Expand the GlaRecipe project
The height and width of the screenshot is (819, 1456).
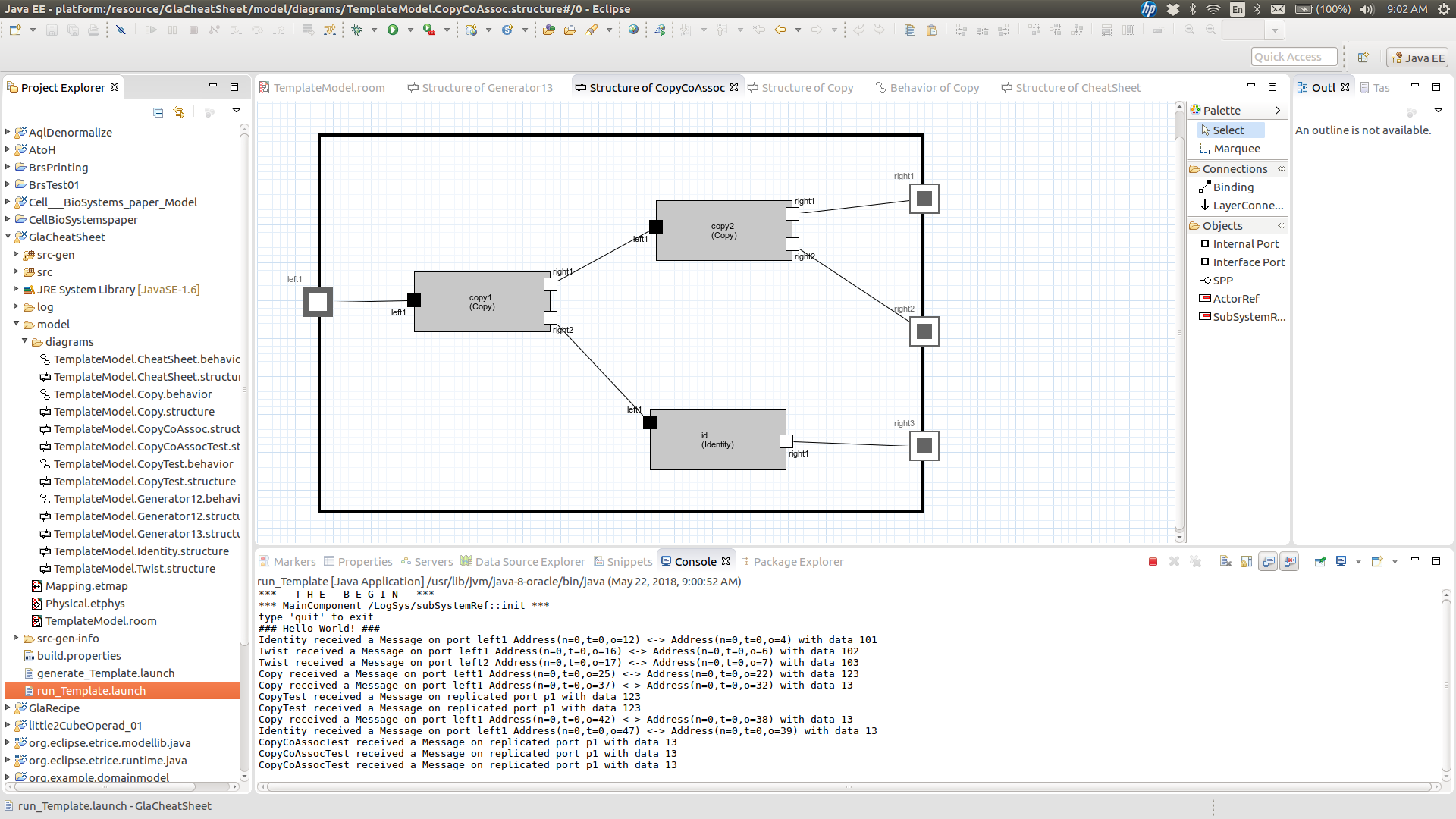(x=8, y=708)
